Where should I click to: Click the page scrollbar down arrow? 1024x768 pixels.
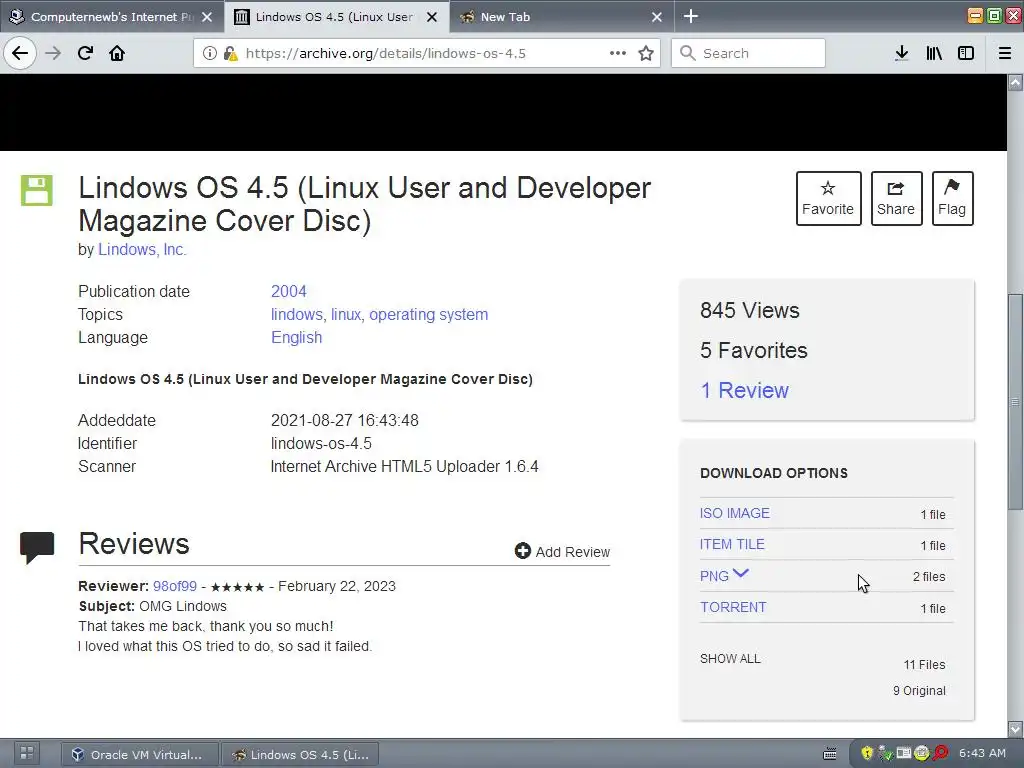point(1015,729)
